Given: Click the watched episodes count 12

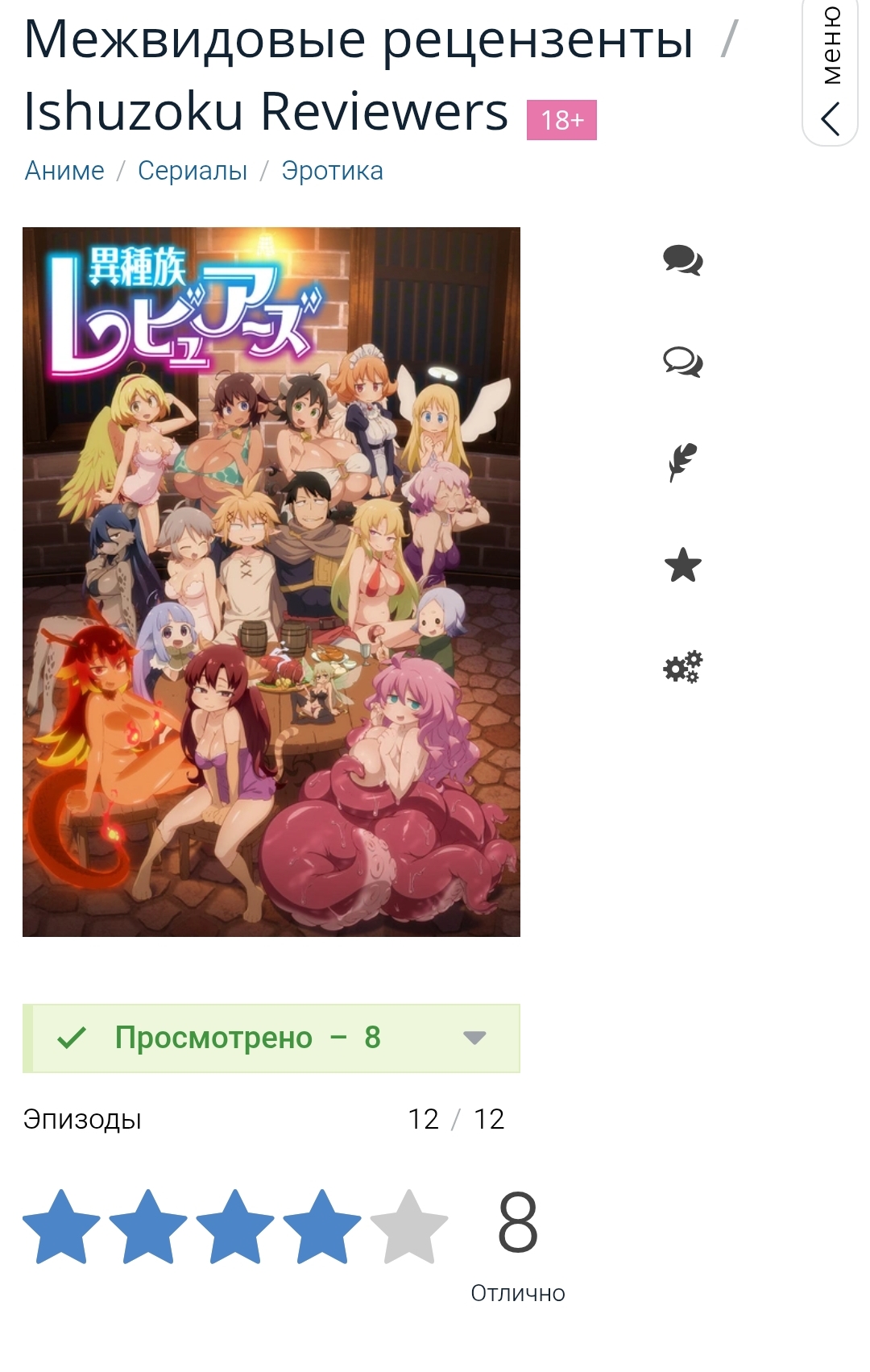Looking at the screenshot, I should click(x=423, y=1119).
